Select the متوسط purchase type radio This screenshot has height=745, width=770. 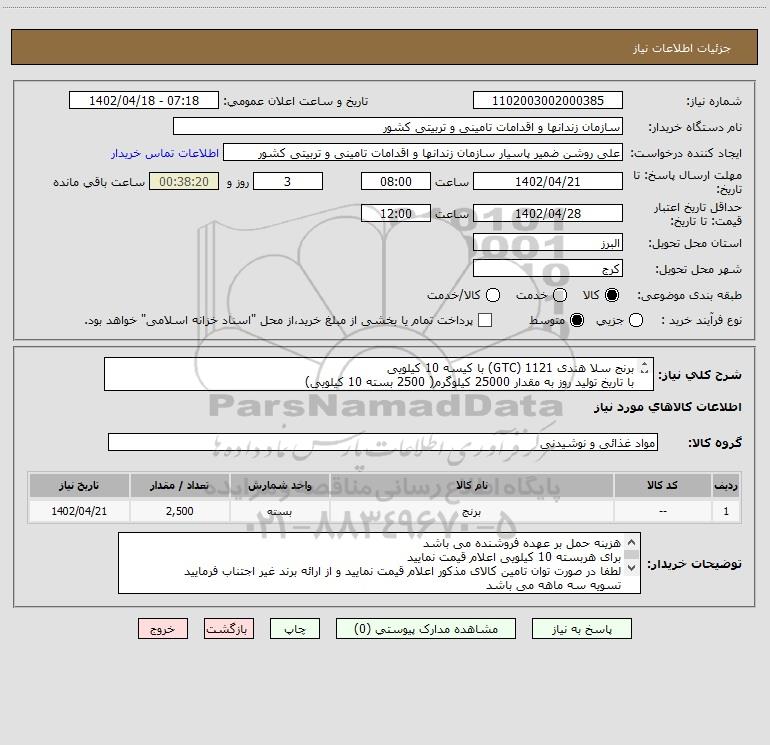coord(577,320)
